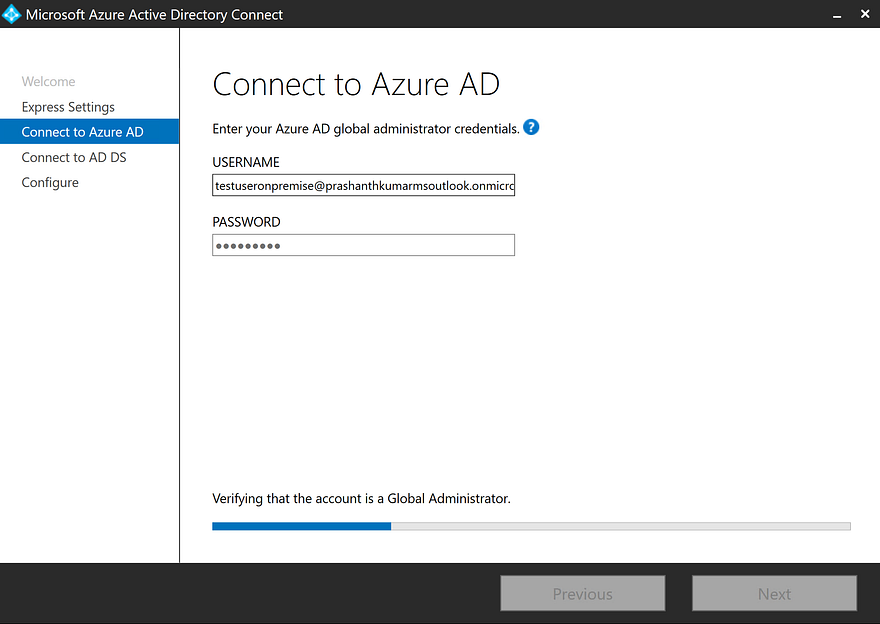Screen dimensions: 880x624
Task: Go to the Welcome step
Action: (x=48, y=82)
